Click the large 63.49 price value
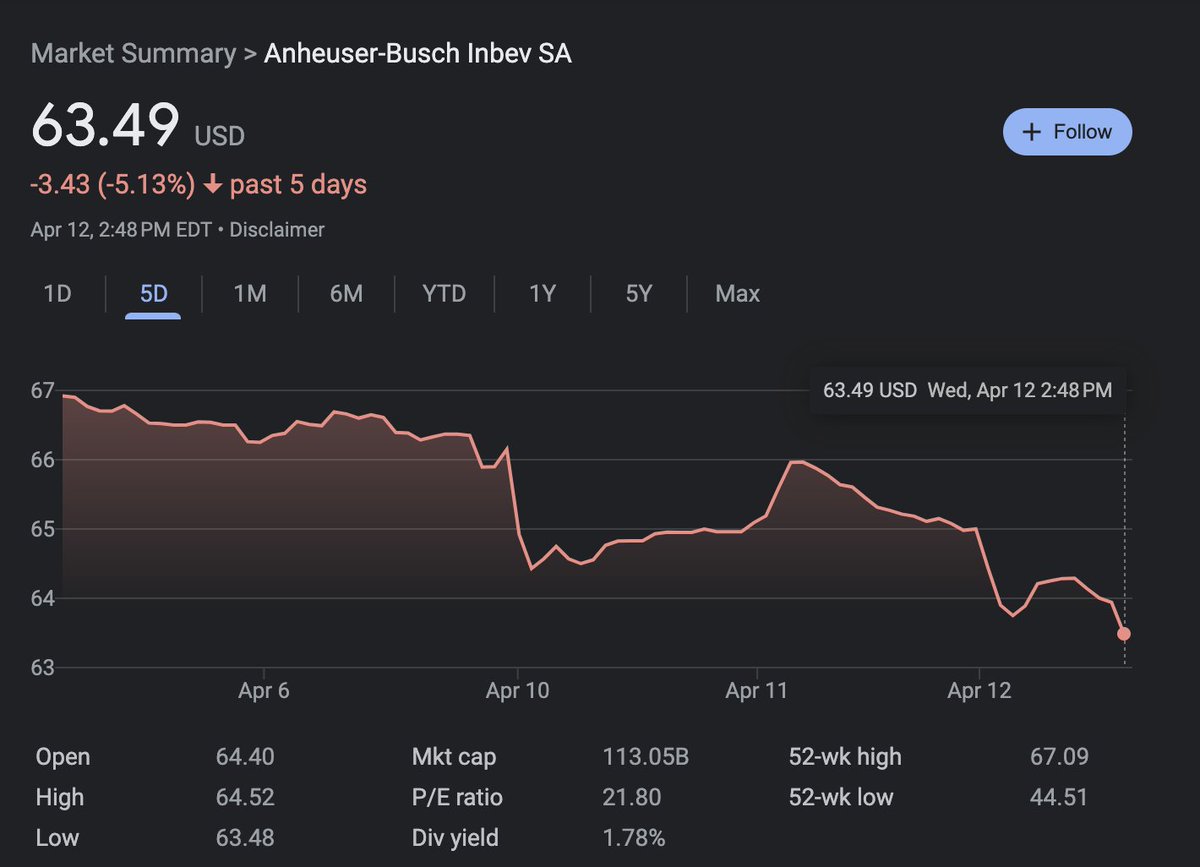The image size is (1200, 867). click(106, 125)
